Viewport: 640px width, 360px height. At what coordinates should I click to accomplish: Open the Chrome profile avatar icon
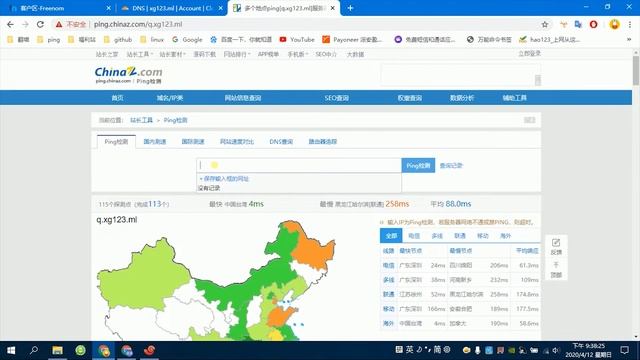(614, 24)
